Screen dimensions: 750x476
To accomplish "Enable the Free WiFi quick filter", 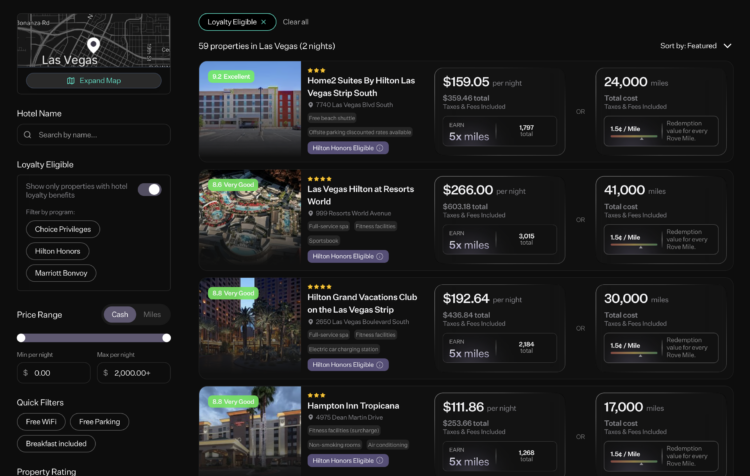I will pyautogui.click(x=41, y=422).
